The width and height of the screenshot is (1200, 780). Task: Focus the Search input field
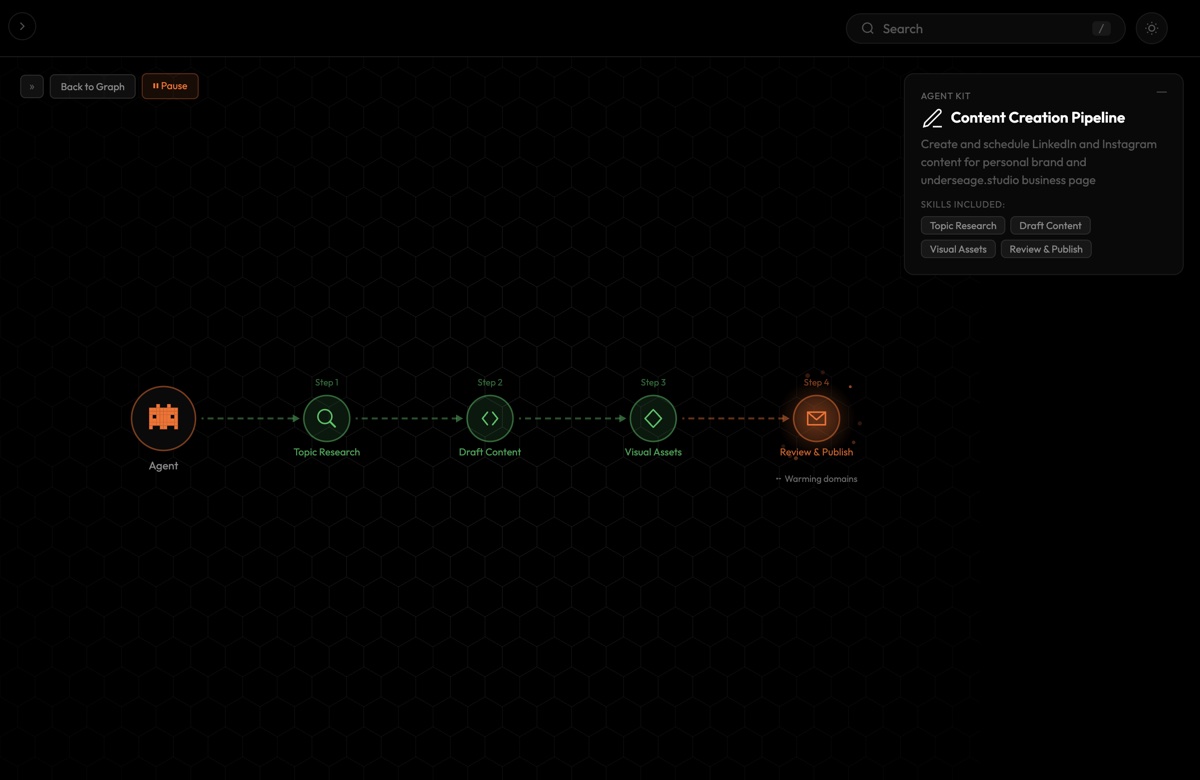[x=980, y=29]
